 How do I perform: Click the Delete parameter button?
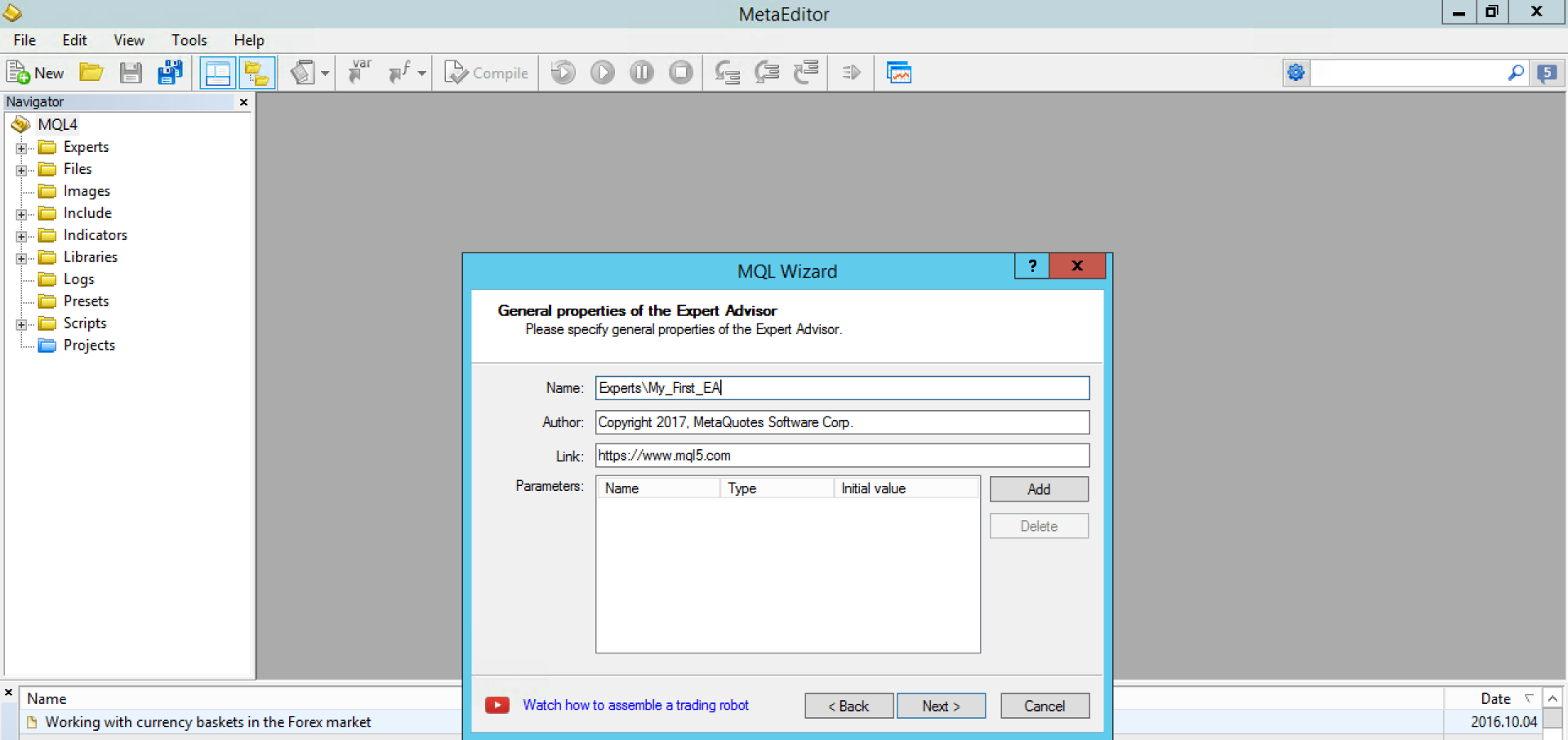[1039, 526]
